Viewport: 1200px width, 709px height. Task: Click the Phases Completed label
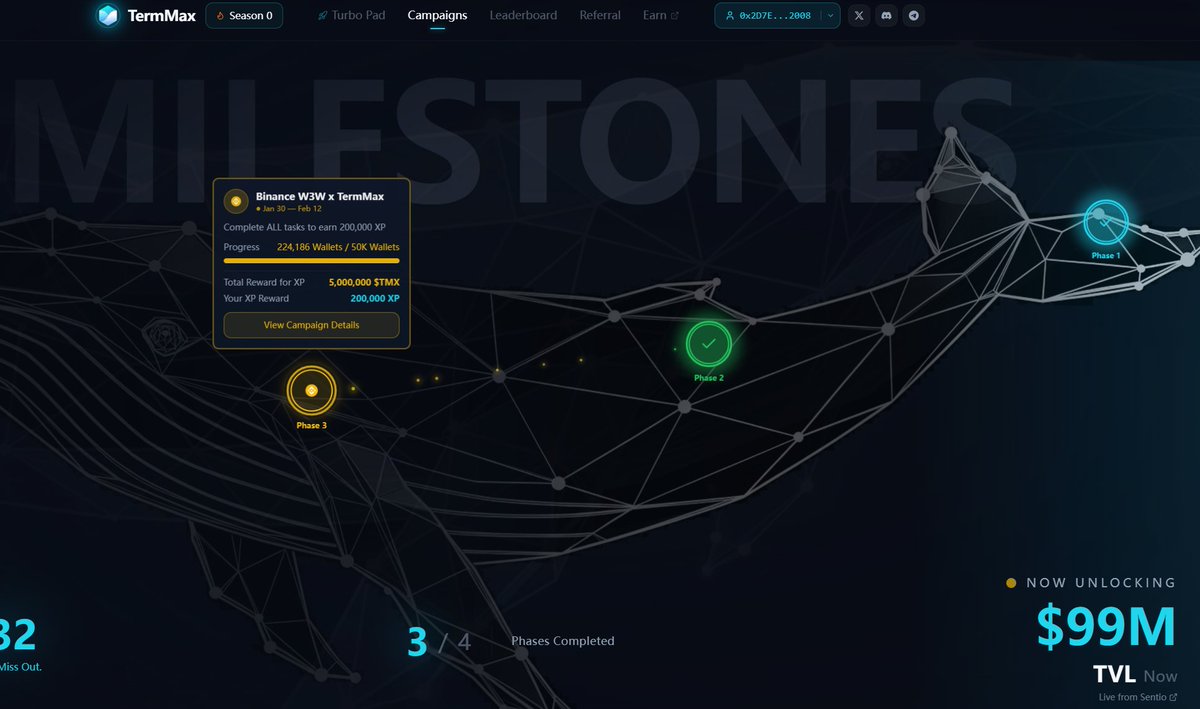click(563, 641)
